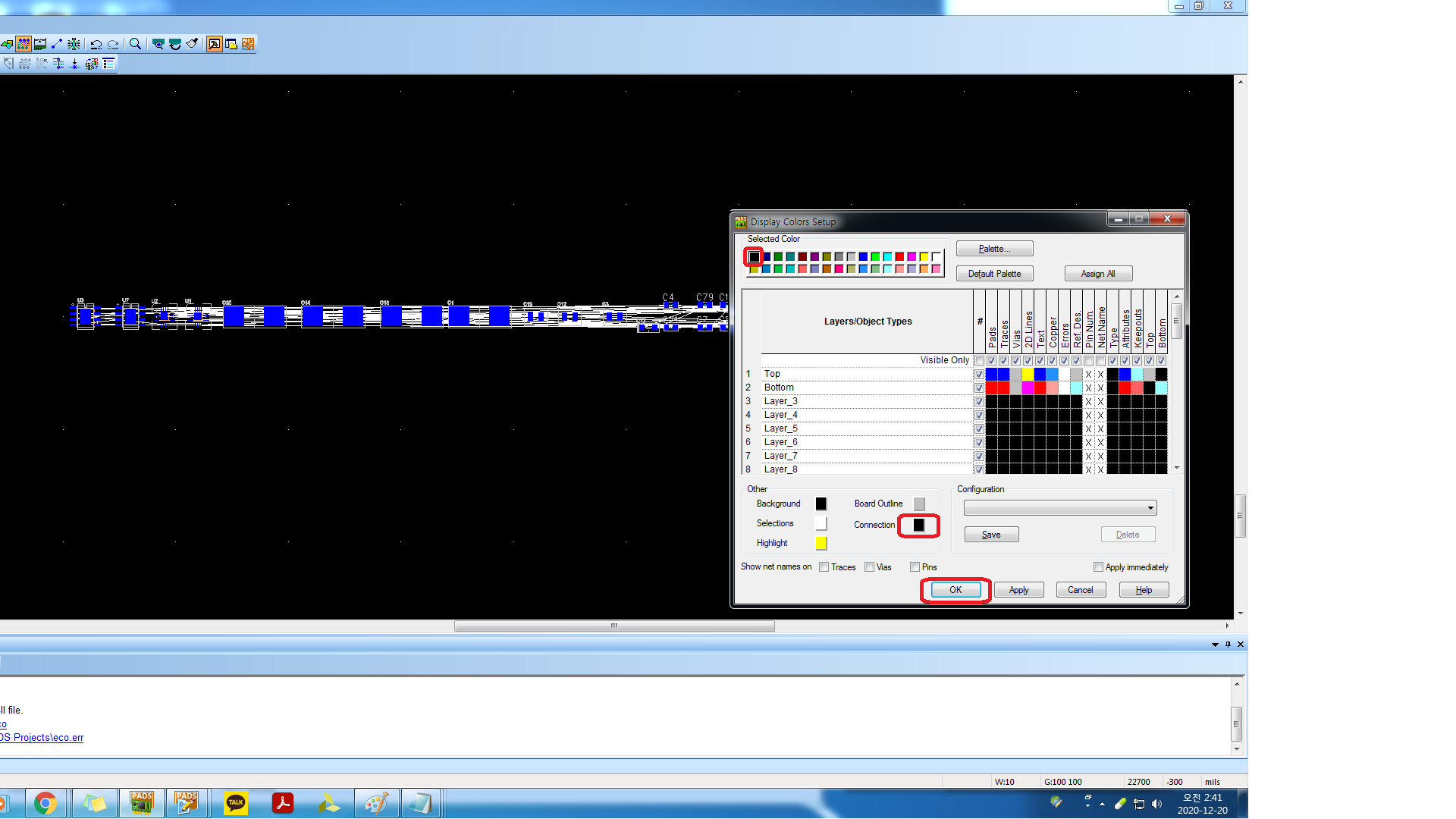Click the end-via arrow icon
1456x819 pixels.
tap(75, 64)
